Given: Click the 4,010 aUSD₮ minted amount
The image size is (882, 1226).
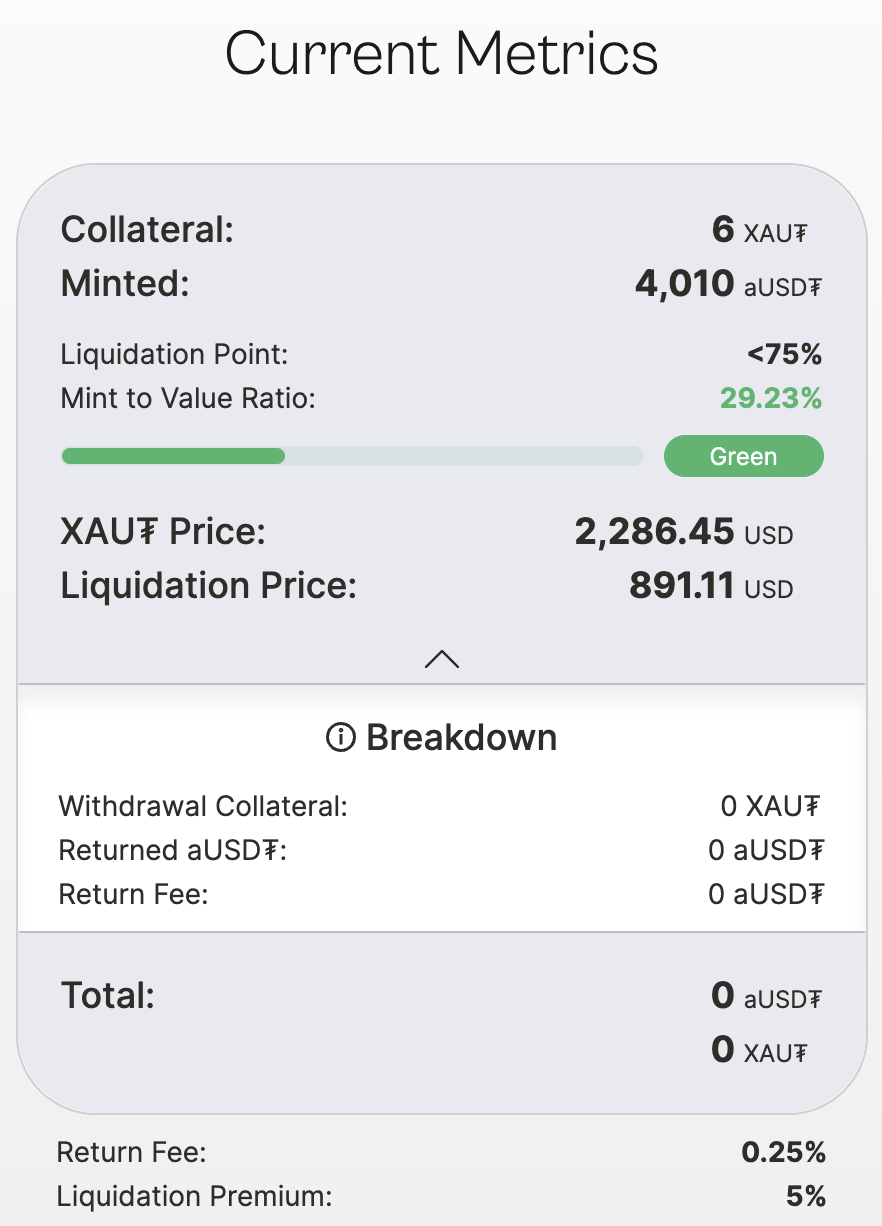Looking at the screenshot, I should pyautogui.click(x=728, y=285).
